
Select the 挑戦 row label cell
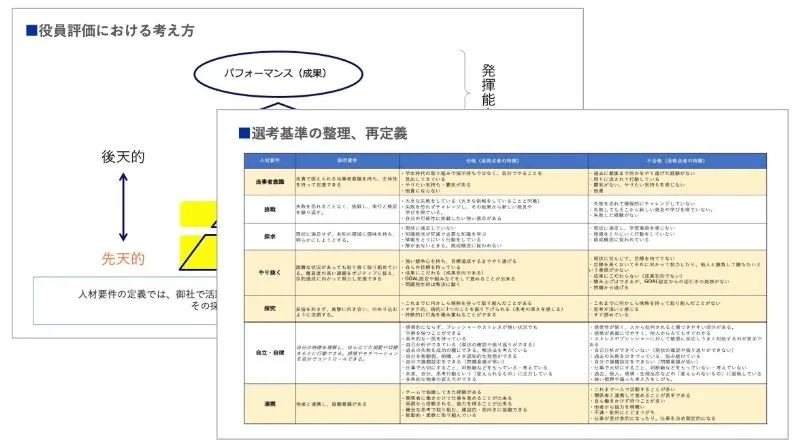click(x=269, y=209)
